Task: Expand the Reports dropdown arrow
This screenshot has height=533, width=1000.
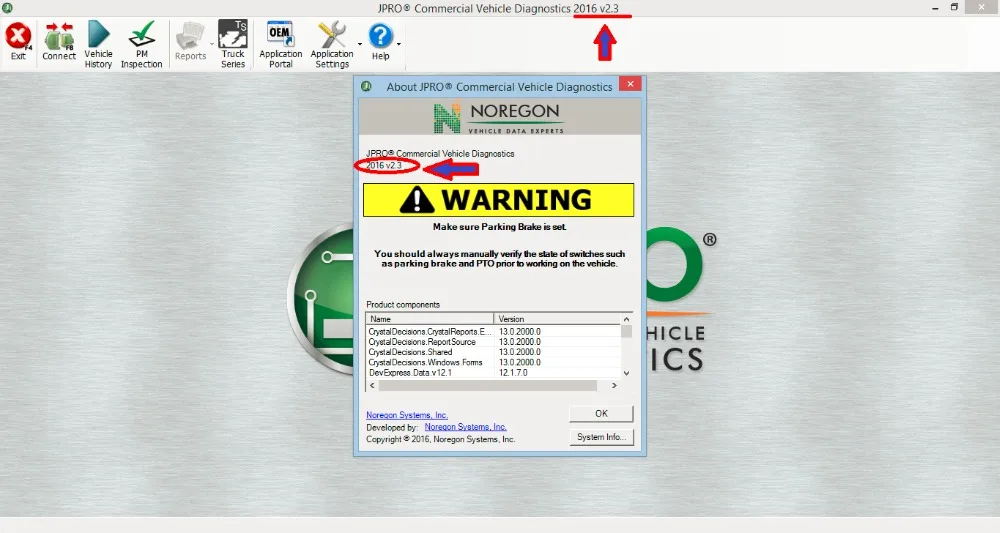Action: [x=212, y=44]
